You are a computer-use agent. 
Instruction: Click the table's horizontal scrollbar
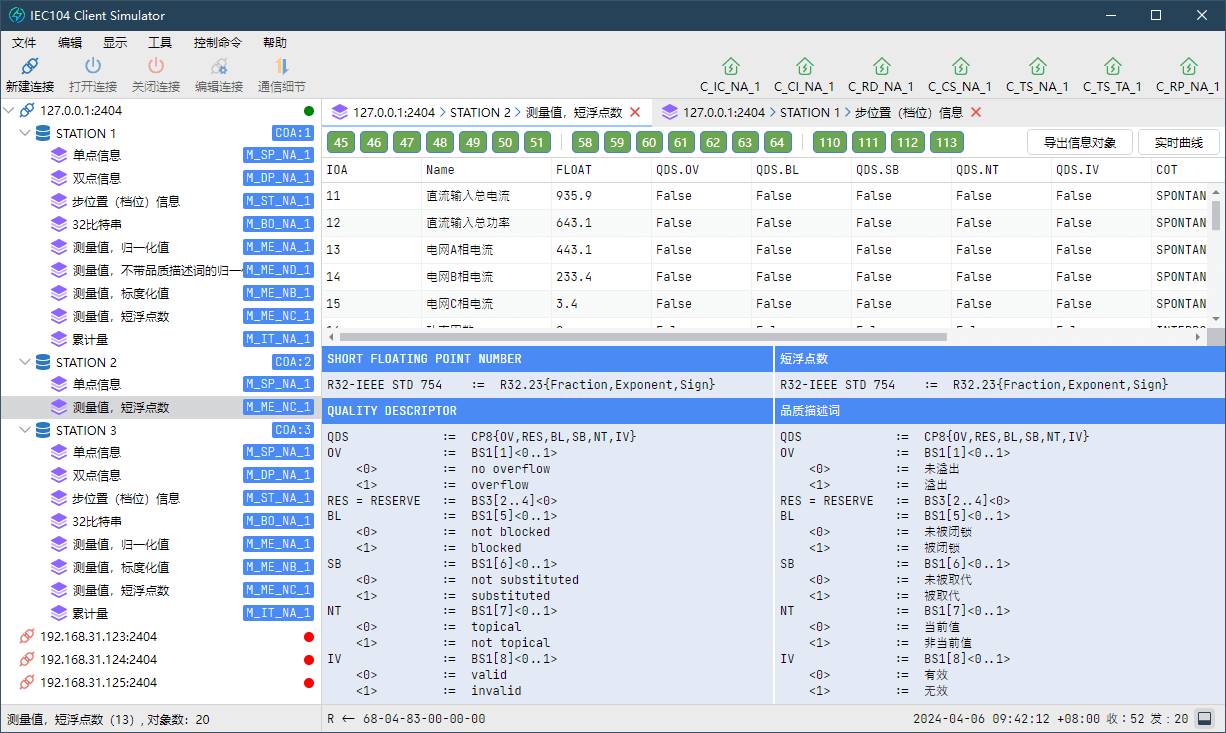(x=640, y=337)
